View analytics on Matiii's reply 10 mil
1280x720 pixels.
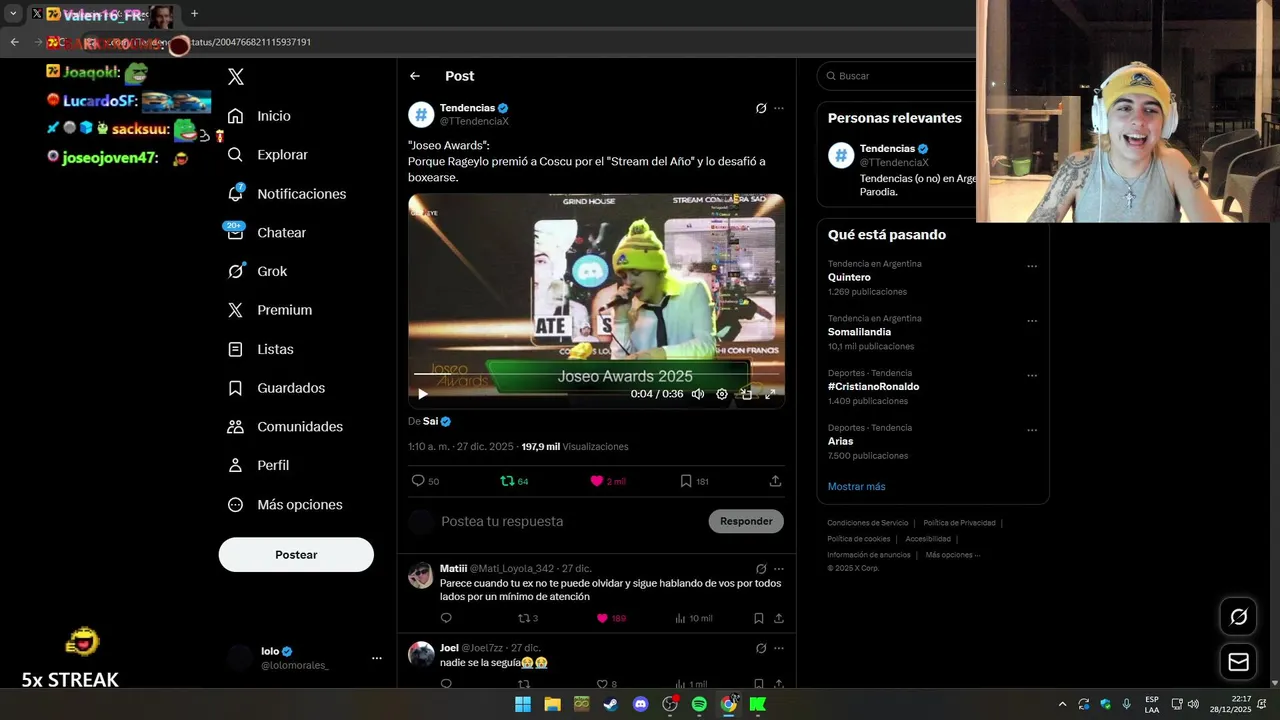pyautogui.click(x=694, y=618)
